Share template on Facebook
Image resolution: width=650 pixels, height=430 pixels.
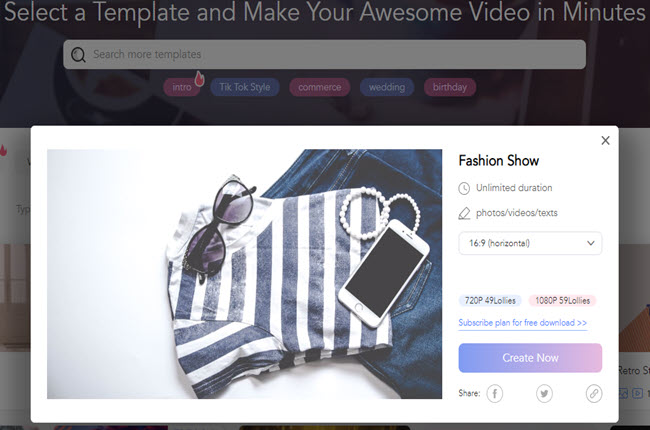pyautogui.click(x=495, y=393)
